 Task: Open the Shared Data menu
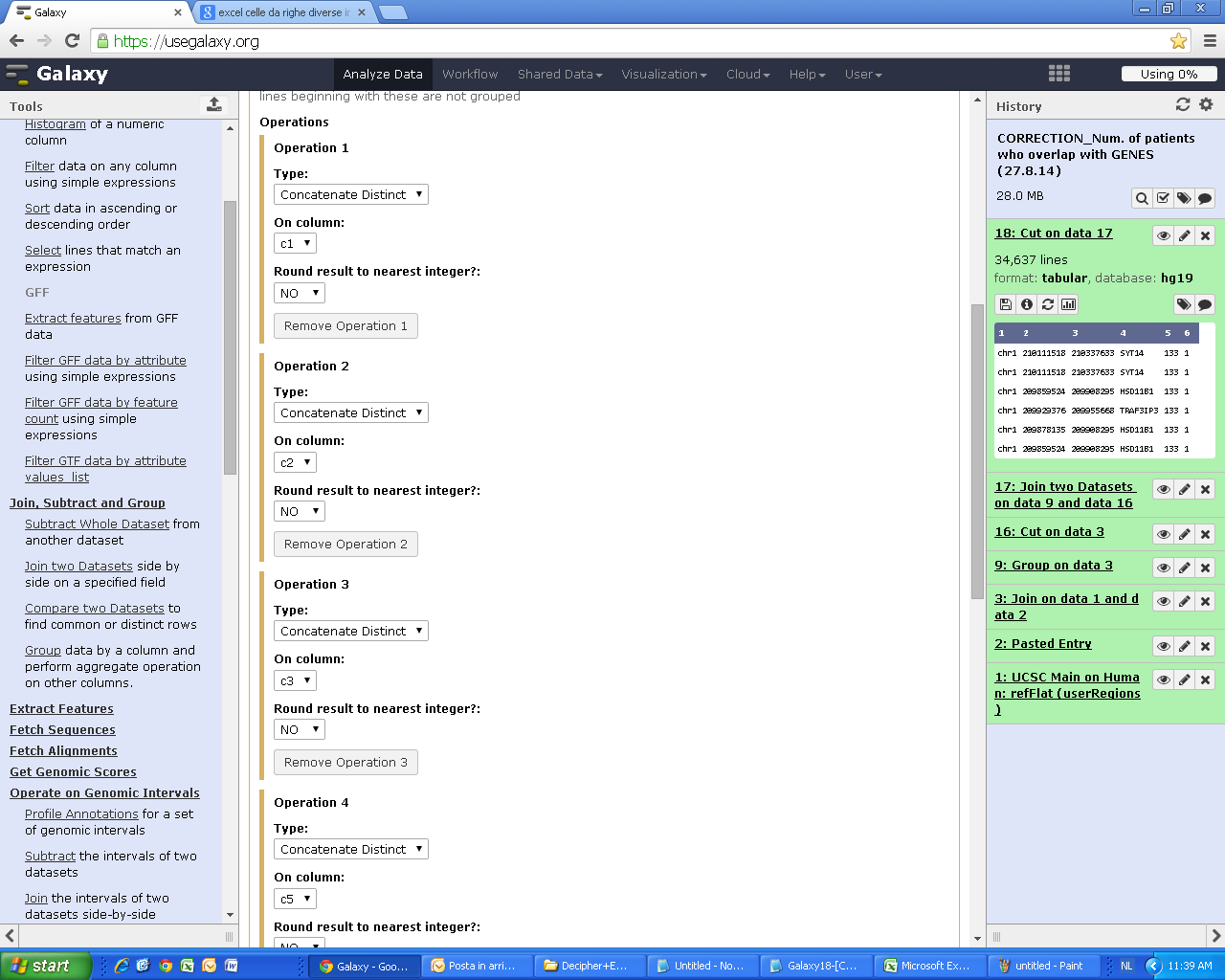point(560,74)
